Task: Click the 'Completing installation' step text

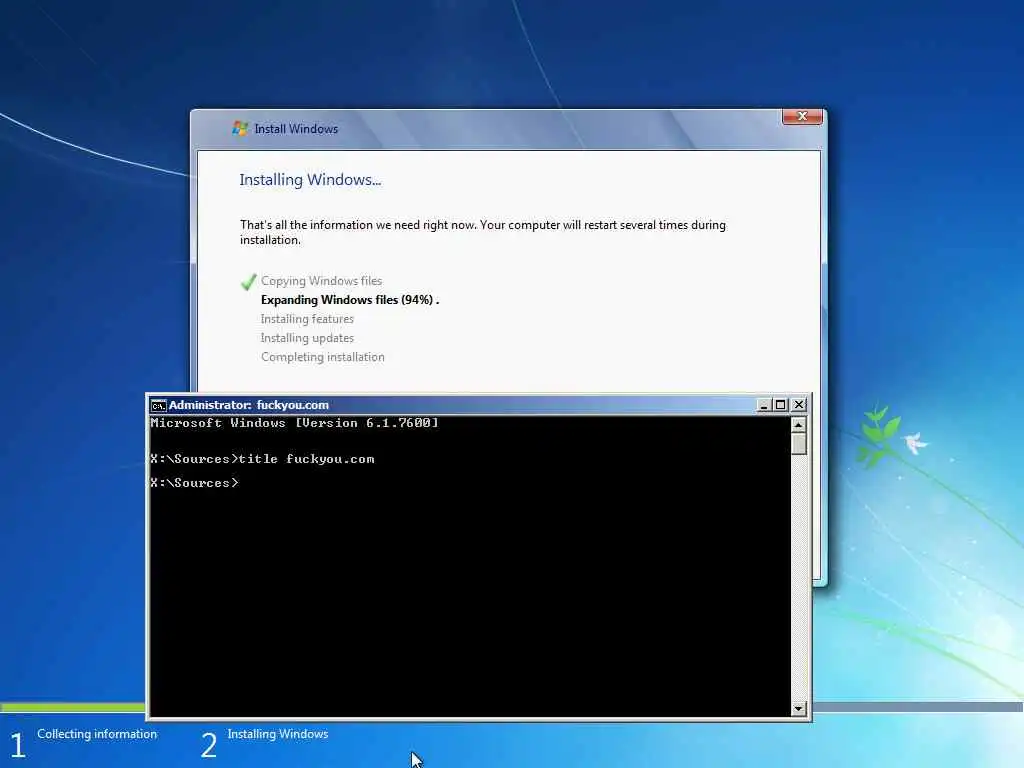Action: pyautogui.click(x=323, y=357)
